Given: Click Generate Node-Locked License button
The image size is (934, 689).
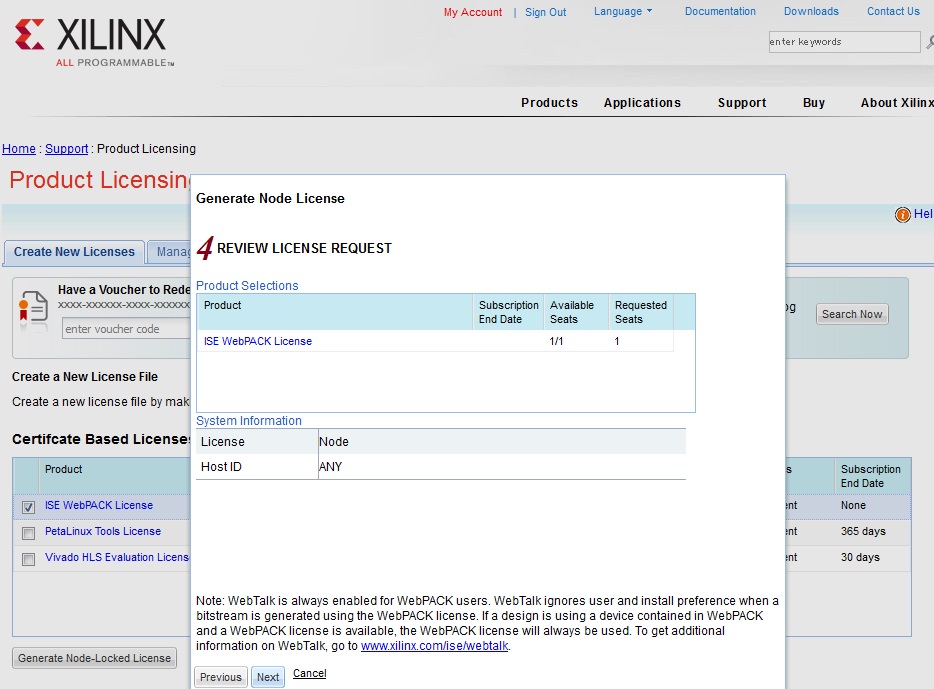Looking at the screenshot, I should click(x=94, y=658).
